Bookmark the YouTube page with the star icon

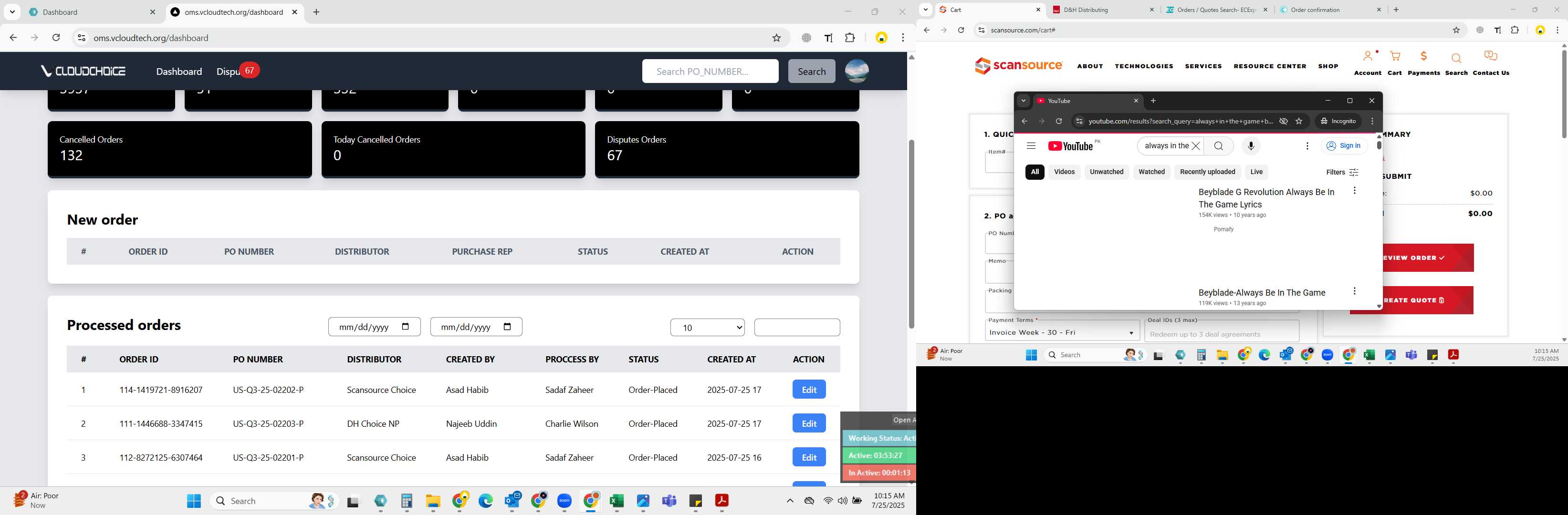click(x=1299, y=121)
